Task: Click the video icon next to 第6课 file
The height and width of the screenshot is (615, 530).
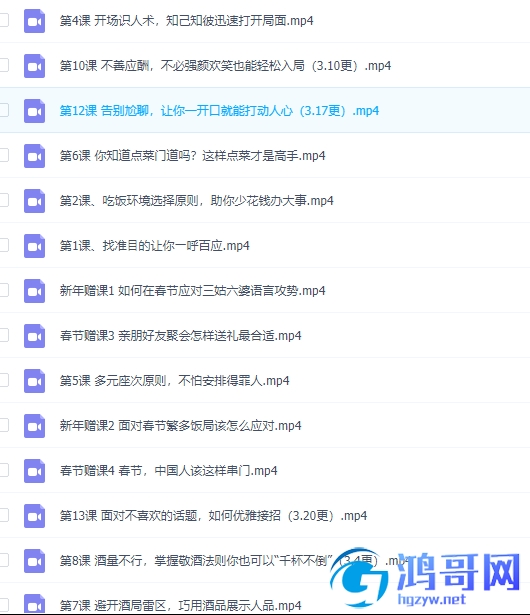Action: click(35, 156)
